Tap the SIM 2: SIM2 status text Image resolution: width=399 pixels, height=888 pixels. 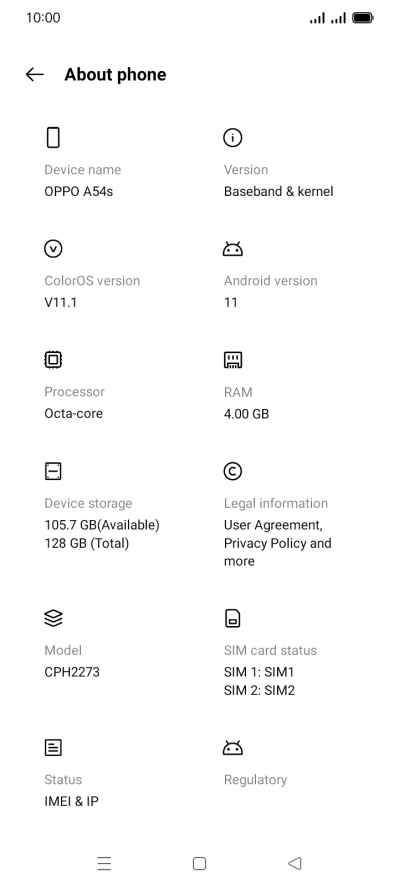(259, 690)
